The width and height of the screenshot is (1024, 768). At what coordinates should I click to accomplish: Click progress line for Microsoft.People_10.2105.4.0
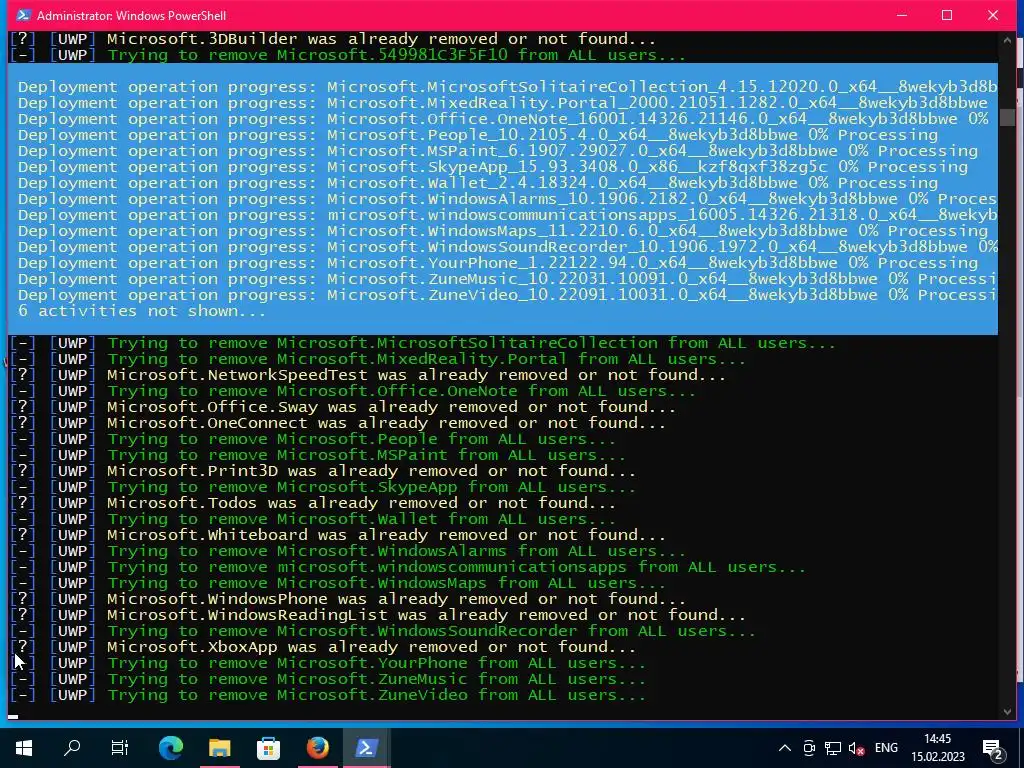point(478,135)
